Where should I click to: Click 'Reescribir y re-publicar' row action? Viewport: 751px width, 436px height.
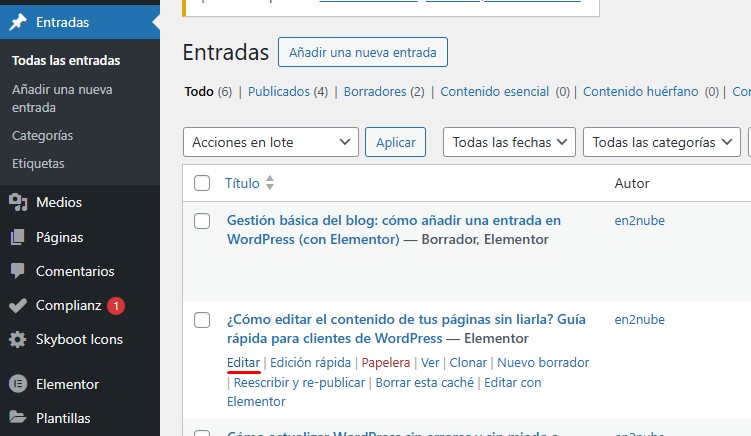point(299,382)
